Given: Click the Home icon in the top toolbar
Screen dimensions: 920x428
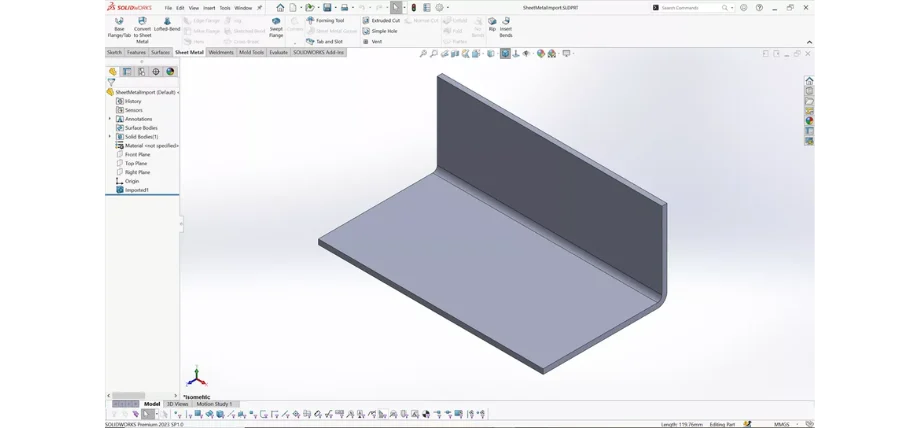Looking at the screenshot, I should click(x=280, y=8).
